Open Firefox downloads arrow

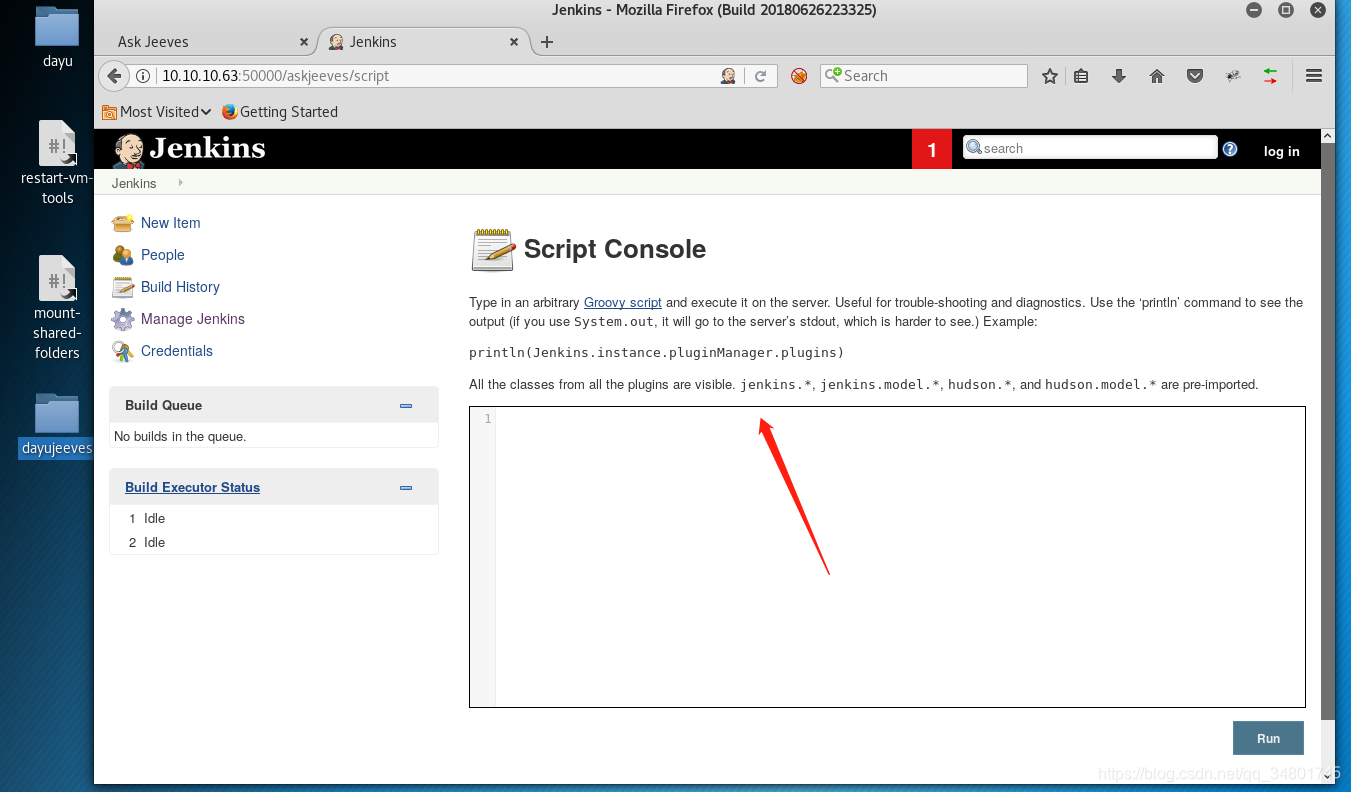coord(1119,76)
